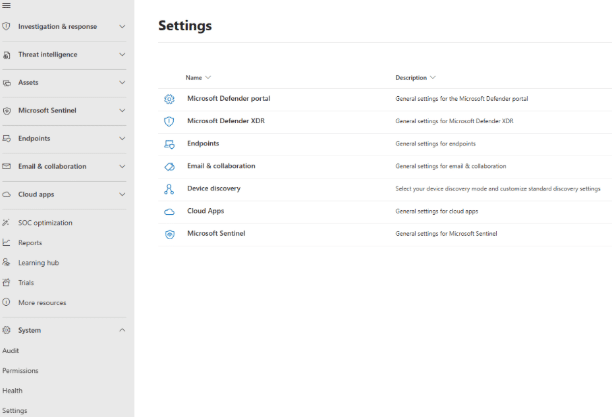Screen dimensions: 612x417
Task: Click the Learning hub sidebar icon
Action: [x=7, y=262]
